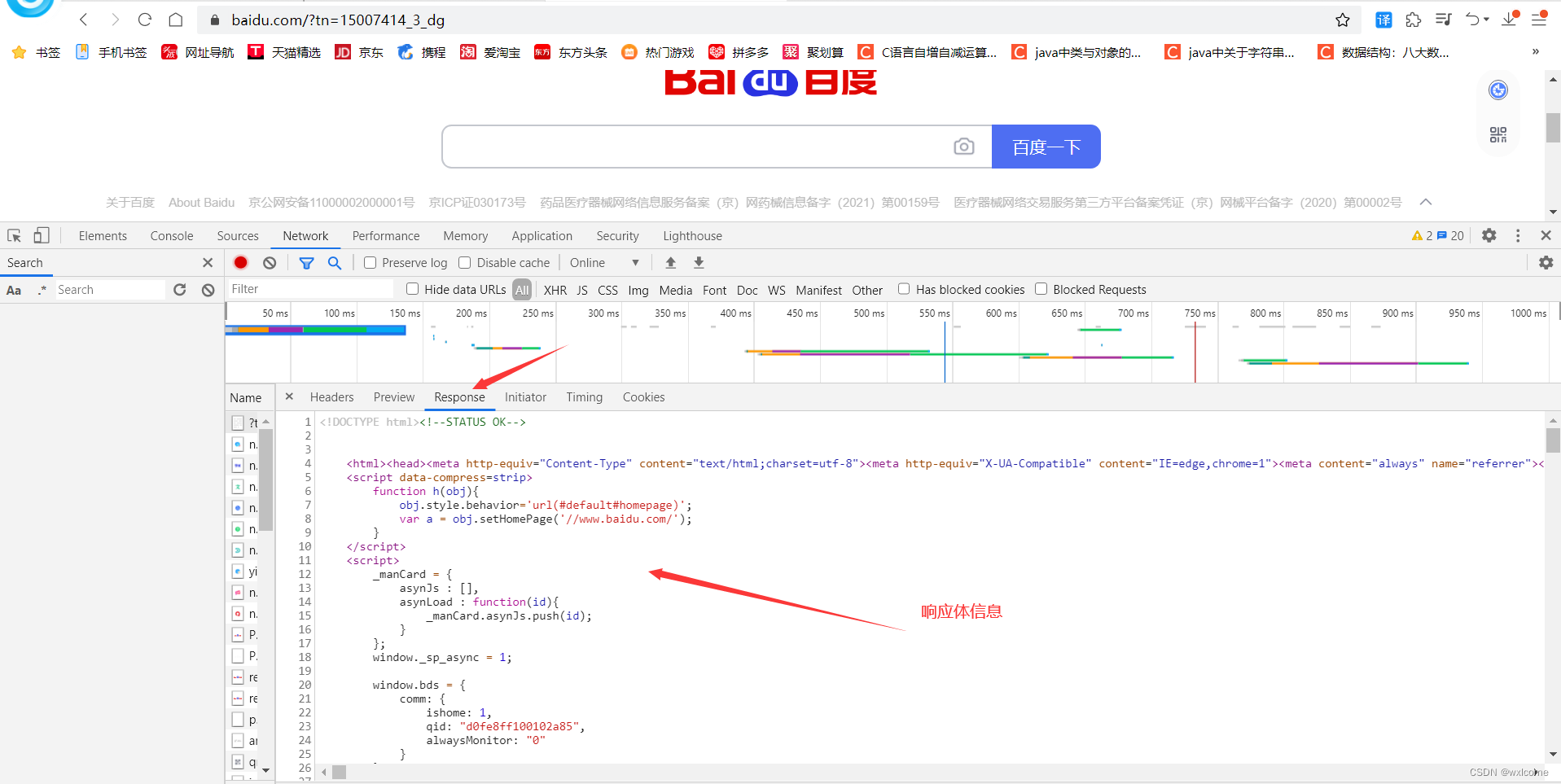1561x784 pixels.
Task: Switch to the Sources tab
Action: (238, 235)
